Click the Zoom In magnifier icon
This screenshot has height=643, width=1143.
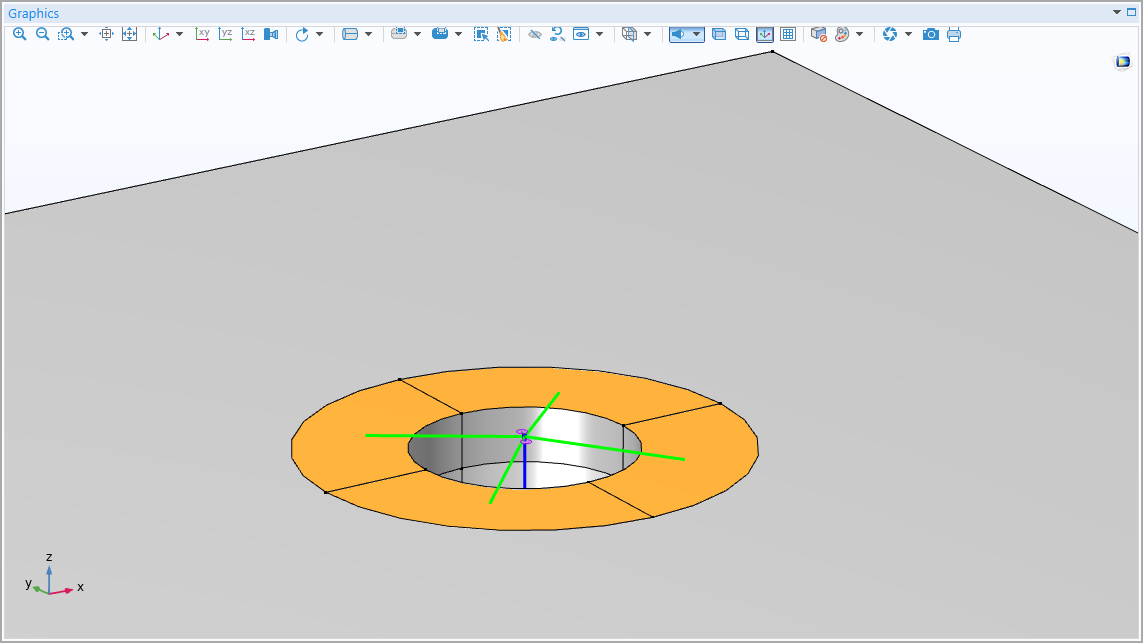(20, 34)
